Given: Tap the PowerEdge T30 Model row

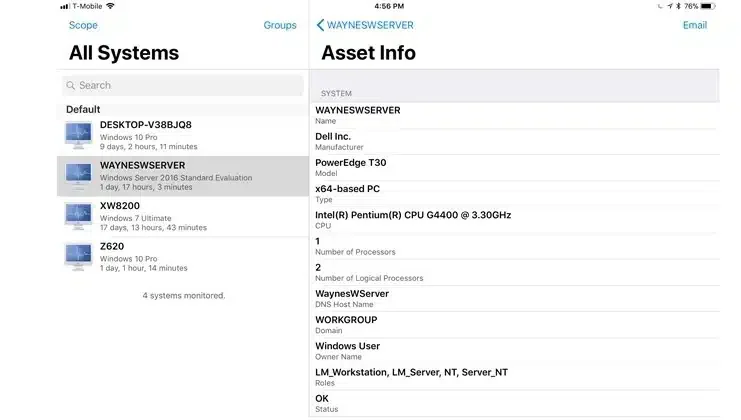Looking at the screenshot, I should [516, 168].
